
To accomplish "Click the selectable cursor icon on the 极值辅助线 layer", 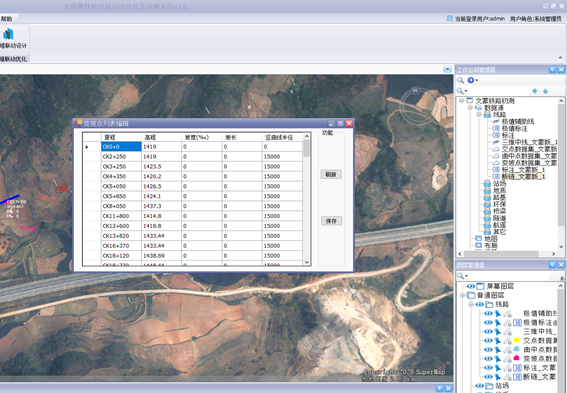I will [x=498, y=313].
